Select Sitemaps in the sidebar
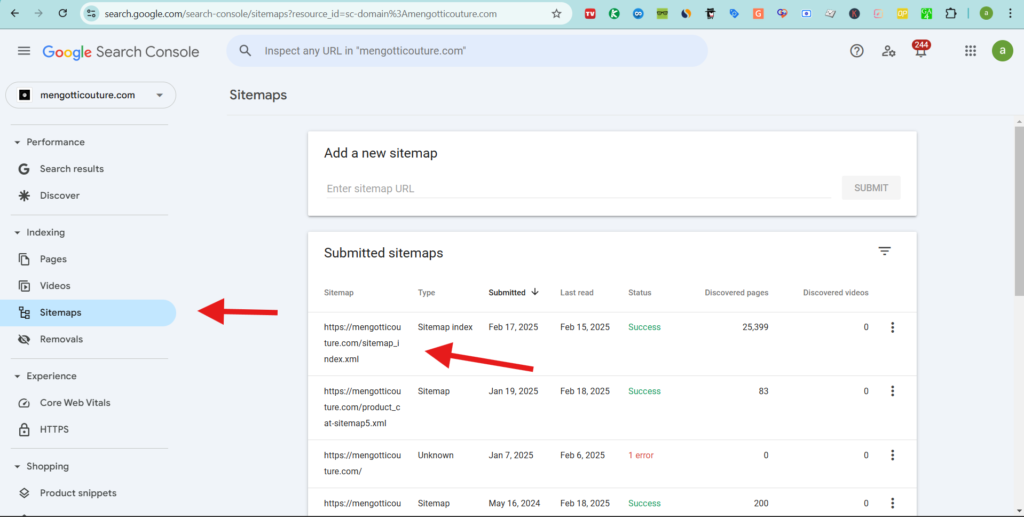The width and height of the screenshot is (1024, 517). click(88, 313)
